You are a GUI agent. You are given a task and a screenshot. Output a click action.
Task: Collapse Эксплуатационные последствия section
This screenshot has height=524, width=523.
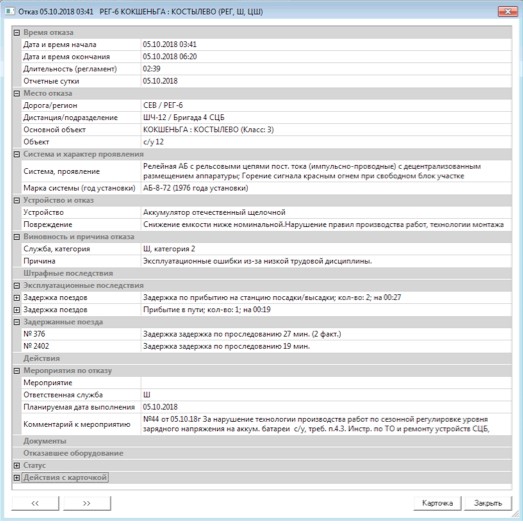click(x=17, y=286)
